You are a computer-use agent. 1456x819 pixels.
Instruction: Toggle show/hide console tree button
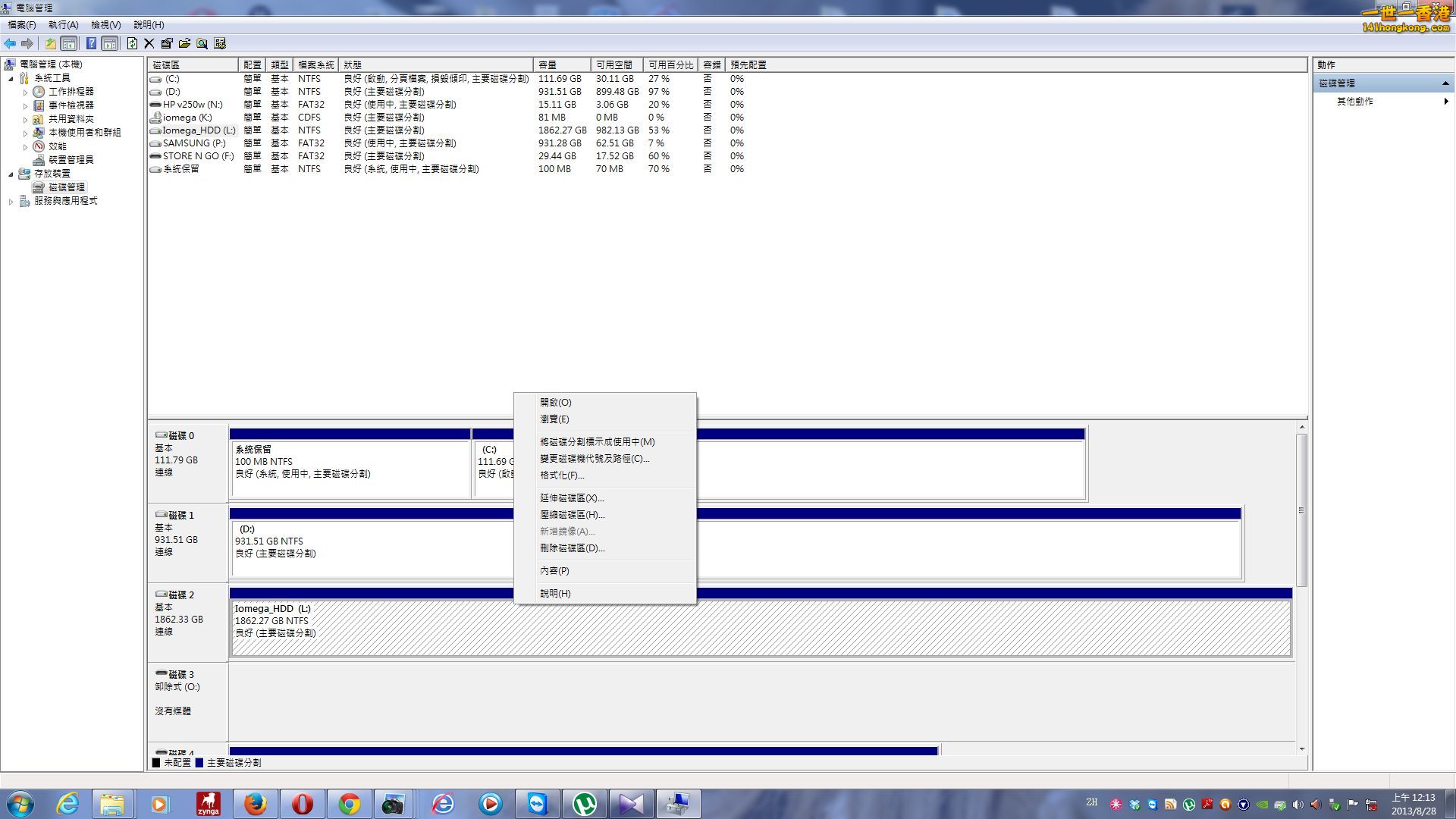point(69,43)
